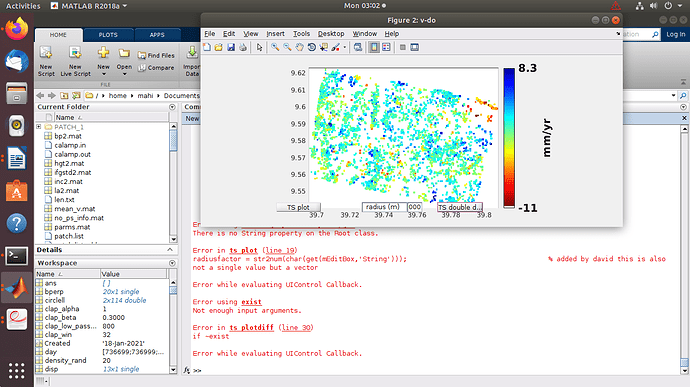The height and width of the screenshot is (387, 690).
Task: Open the Window menu in Figure 2
Action: click(365, 33)
